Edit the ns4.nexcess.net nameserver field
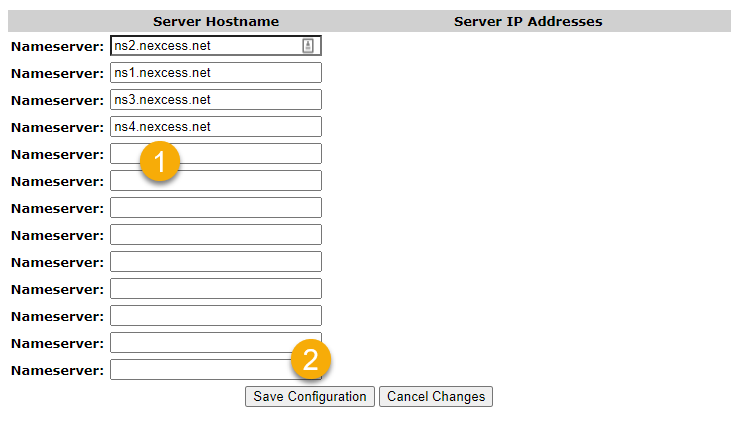Screen dimensions: 738x421 [x=215, y=127]
